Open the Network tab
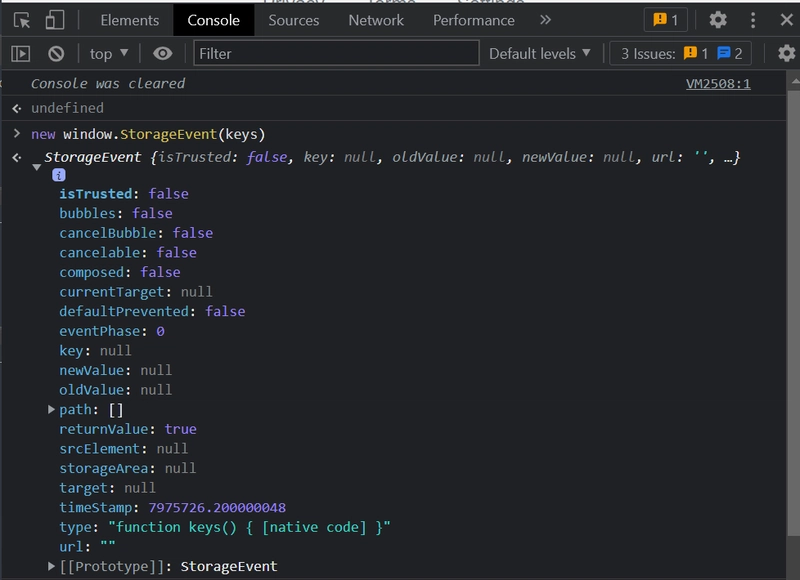The image size is (800, 580). point(376,20)
